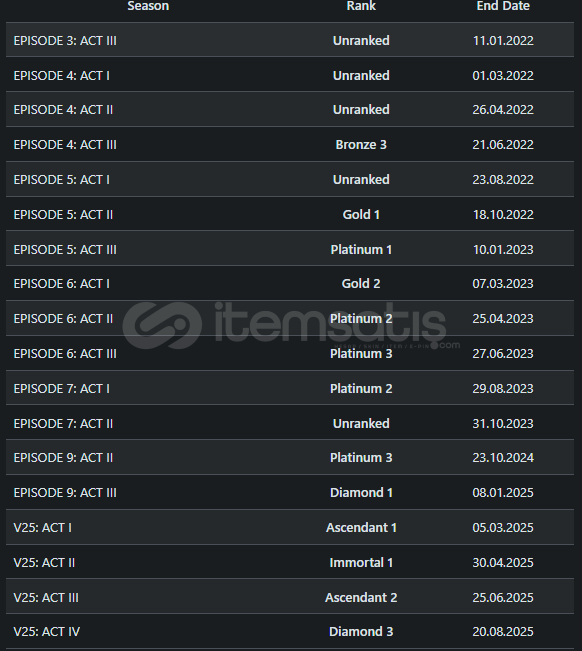Select the EPISODE 5: ACT II row
This screenshot has height=651, width=582.
[x=290, y=214]
